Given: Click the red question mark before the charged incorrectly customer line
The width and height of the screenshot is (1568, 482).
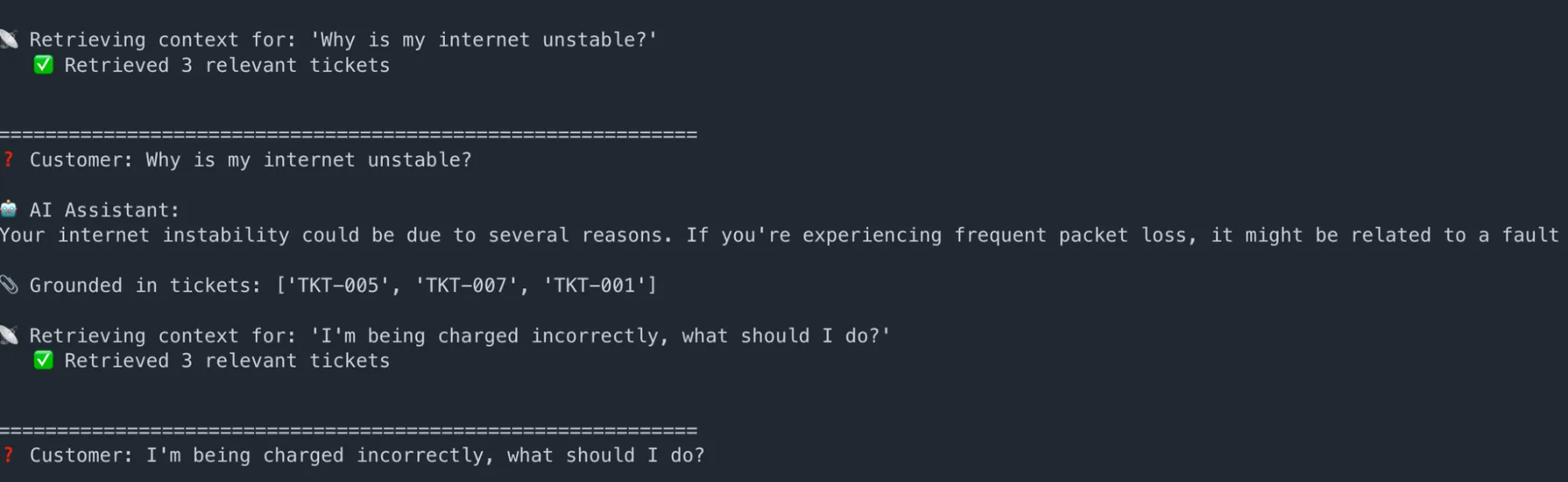Looking at the screenshot, I should (9, 455).
